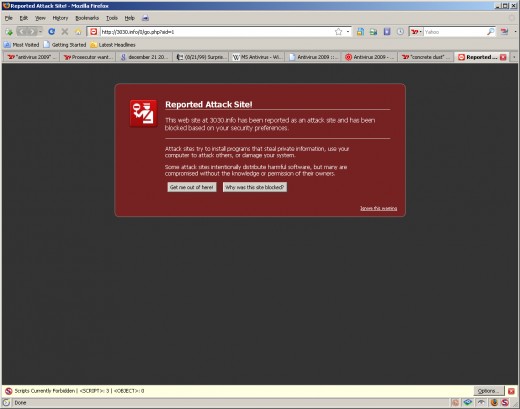Viewport: 520px width, 409px height.
Task: Switch to the Prosecutor want... tab
Action: point(88,57)
